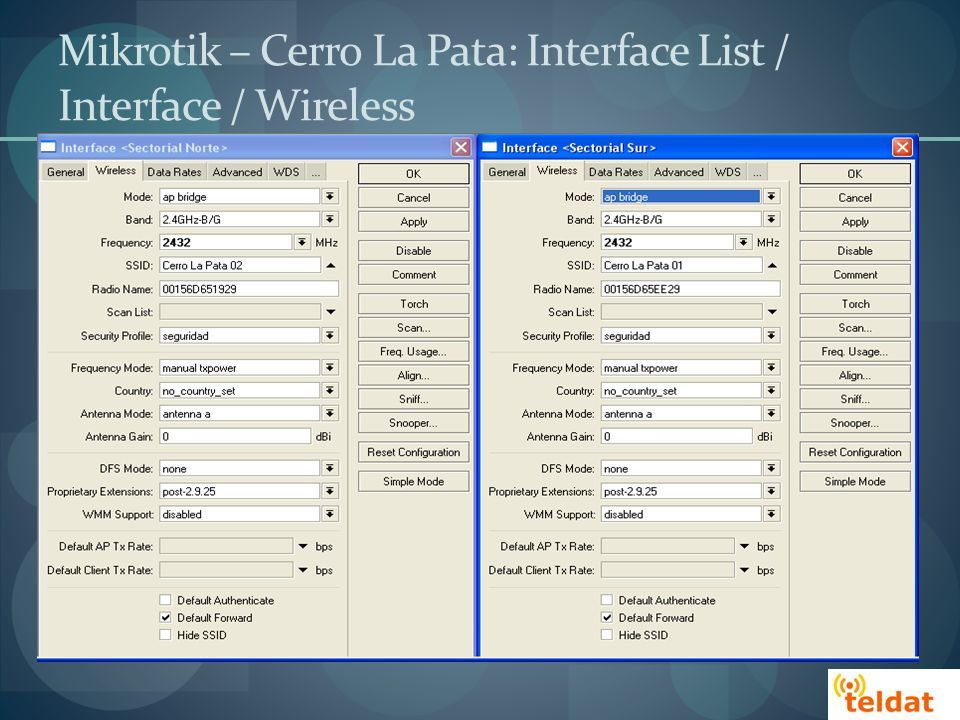Click Radio Name field 00156D651929

point(249,289)
